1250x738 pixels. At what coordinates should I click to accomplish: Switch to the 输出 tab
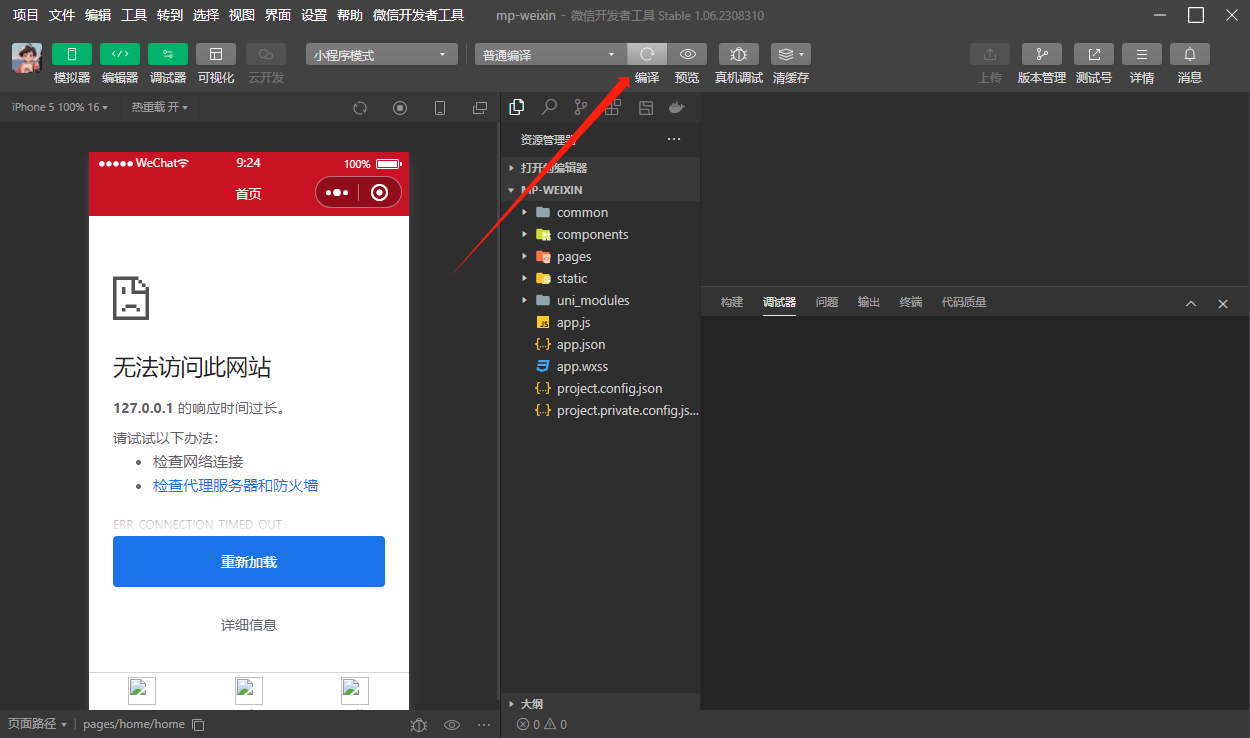pos(869,302)
